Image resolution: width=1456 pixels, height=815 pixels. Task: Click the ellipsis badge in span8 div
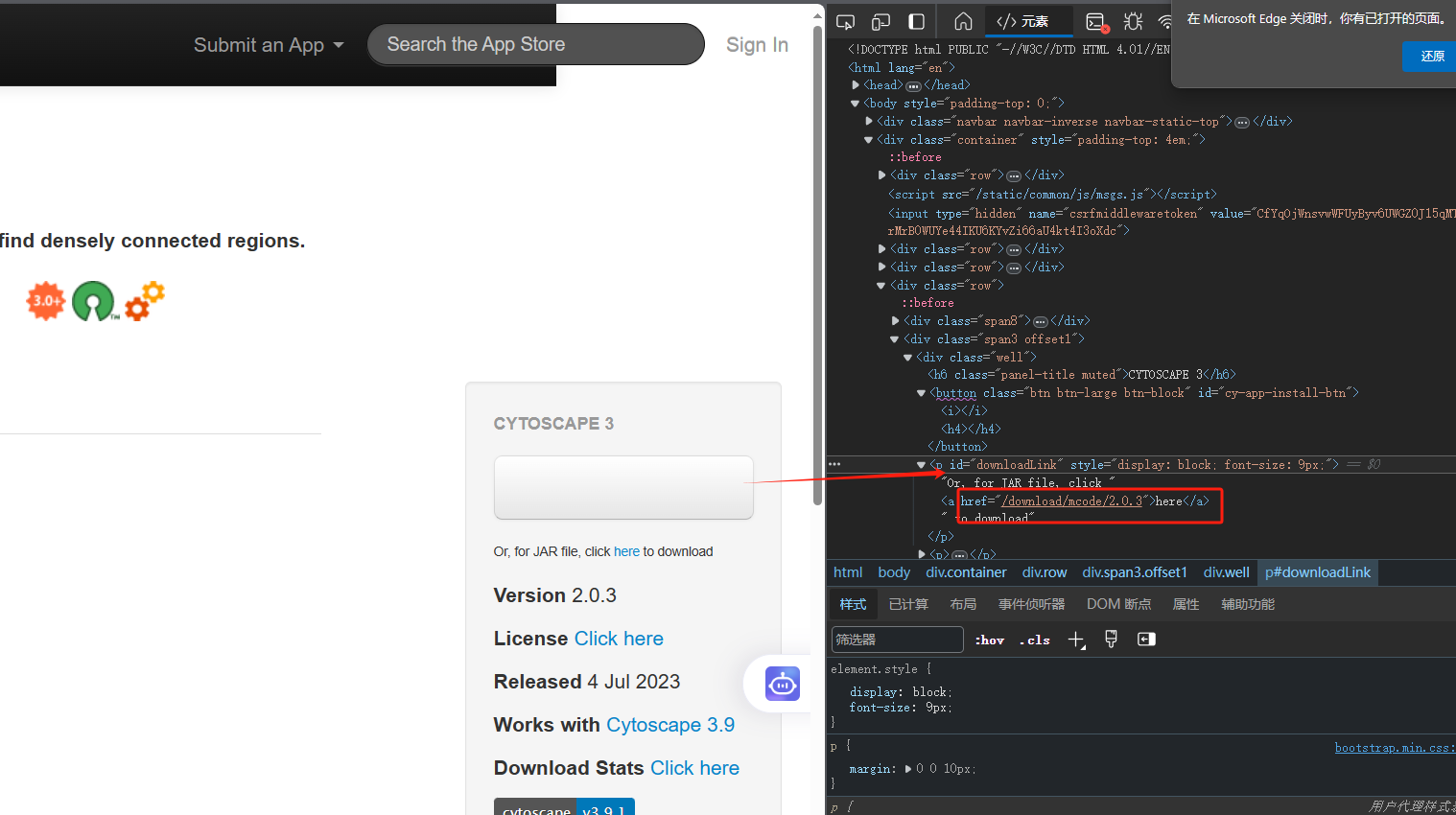click(x=1041, y=321)
